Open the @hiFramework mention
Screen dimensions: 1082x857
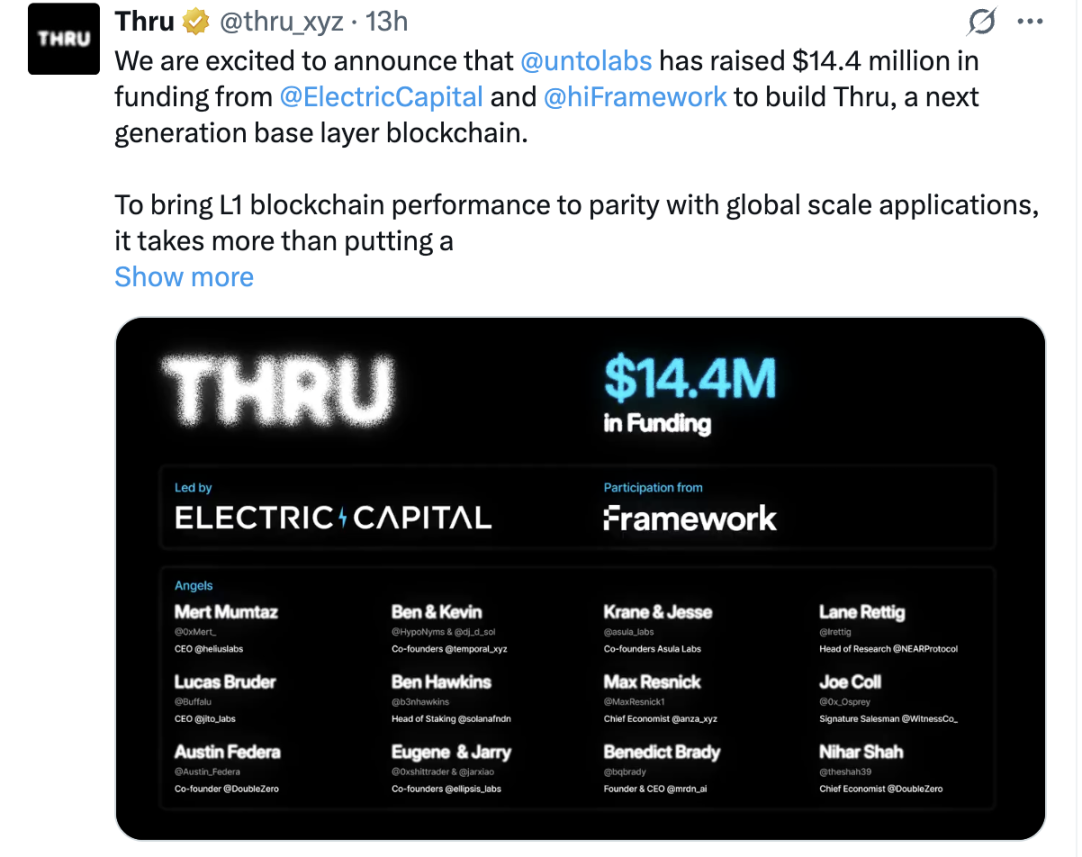[x=635, y=97]
